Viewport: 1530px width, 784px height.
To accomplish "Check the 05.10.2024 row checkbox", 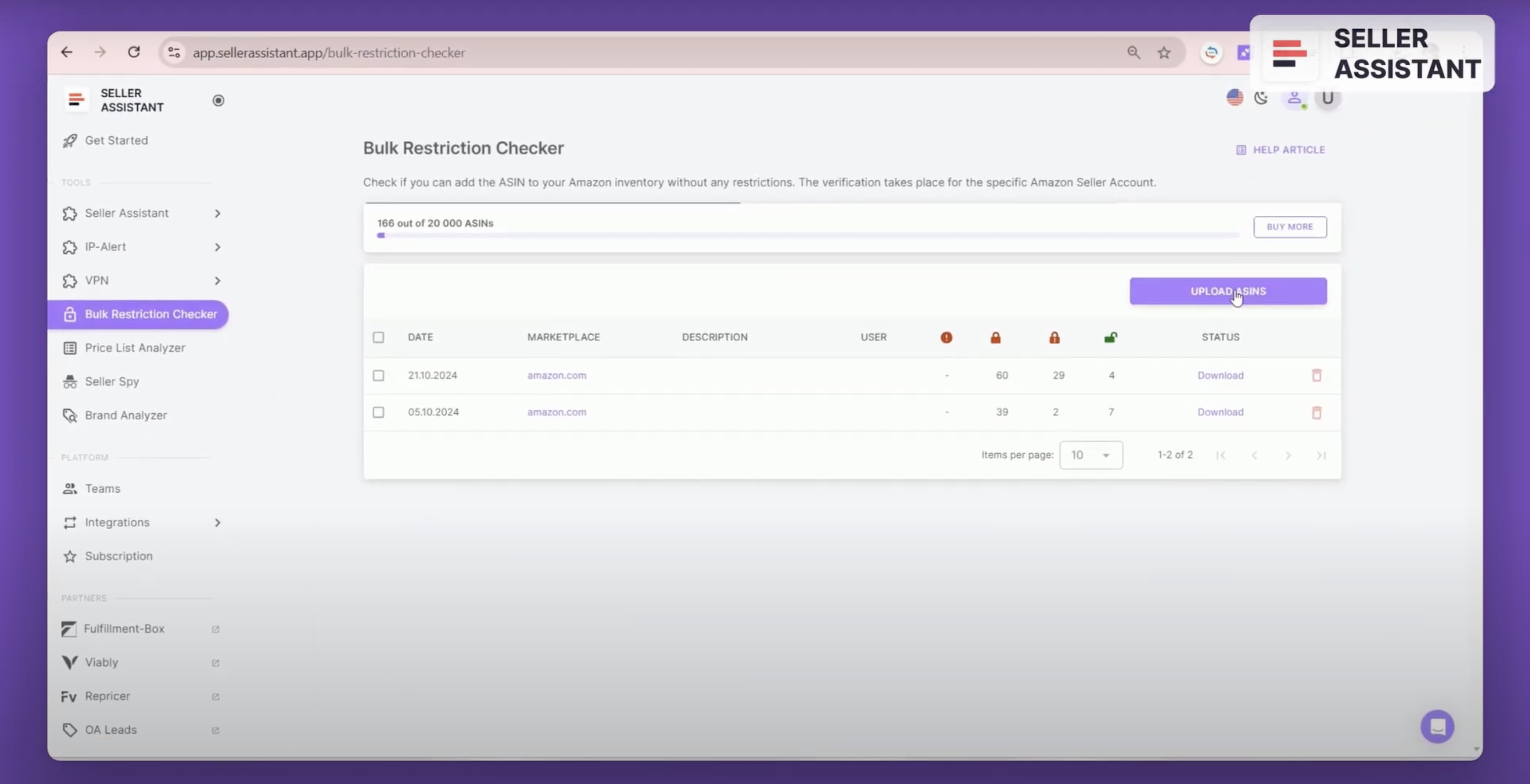I will (x=378, y=412).
